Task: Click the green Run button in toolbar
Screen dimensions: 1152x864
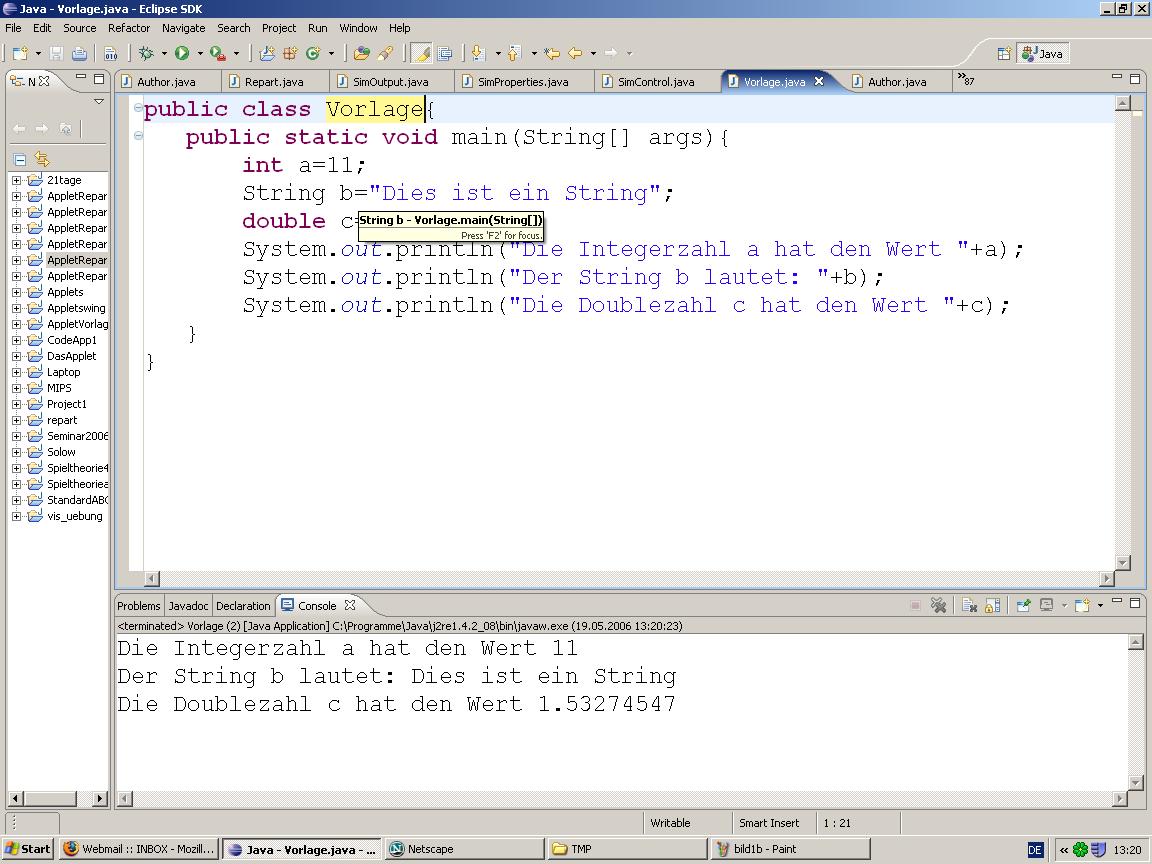Action: coord(182,53)
